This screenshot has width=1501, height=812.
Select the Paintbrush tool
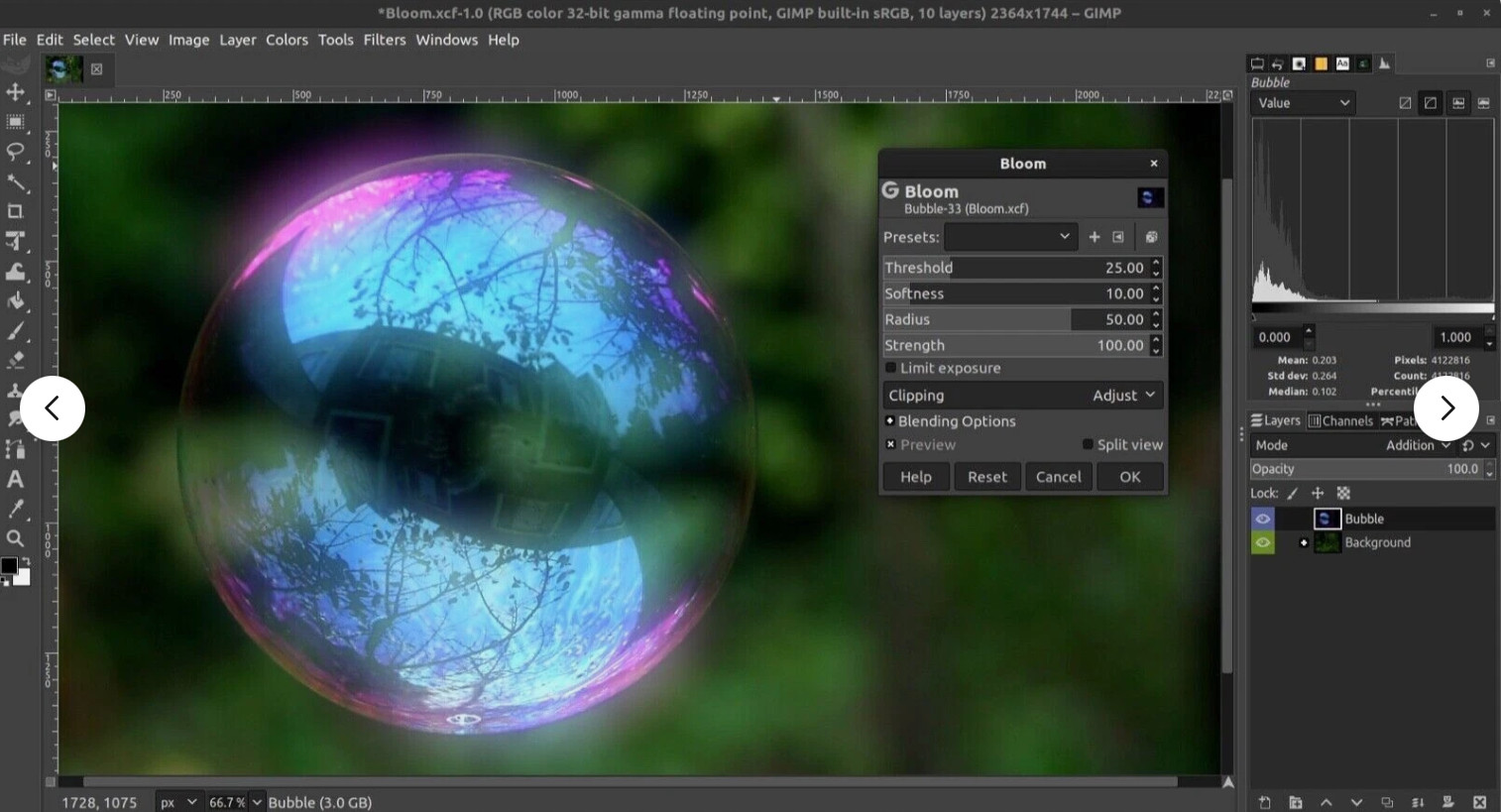coord(16,331)
